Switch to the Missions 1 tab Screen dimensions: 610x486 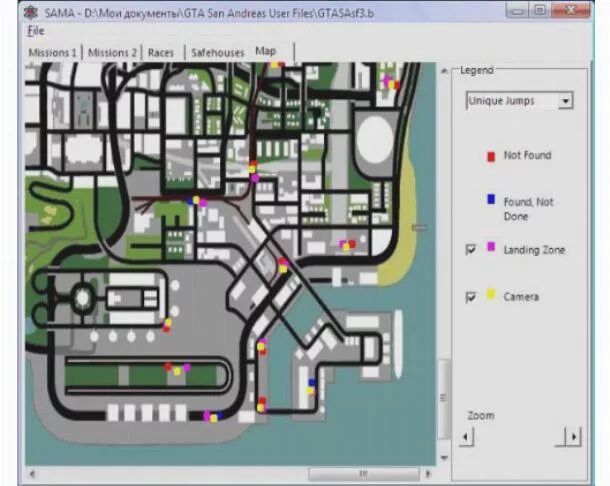click(53, 53)
